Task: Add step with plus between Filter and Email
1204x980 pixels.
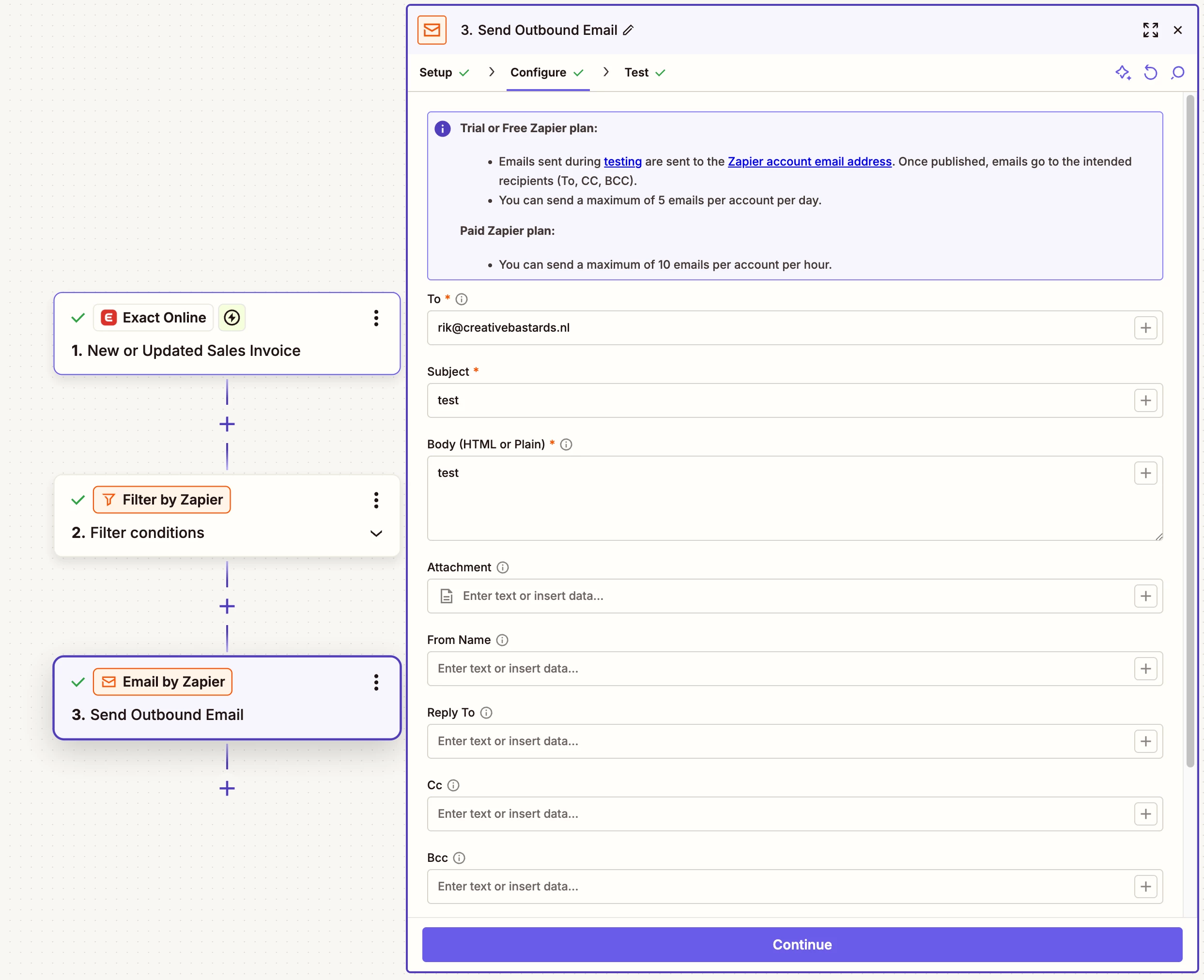Action: pos(227,606)
